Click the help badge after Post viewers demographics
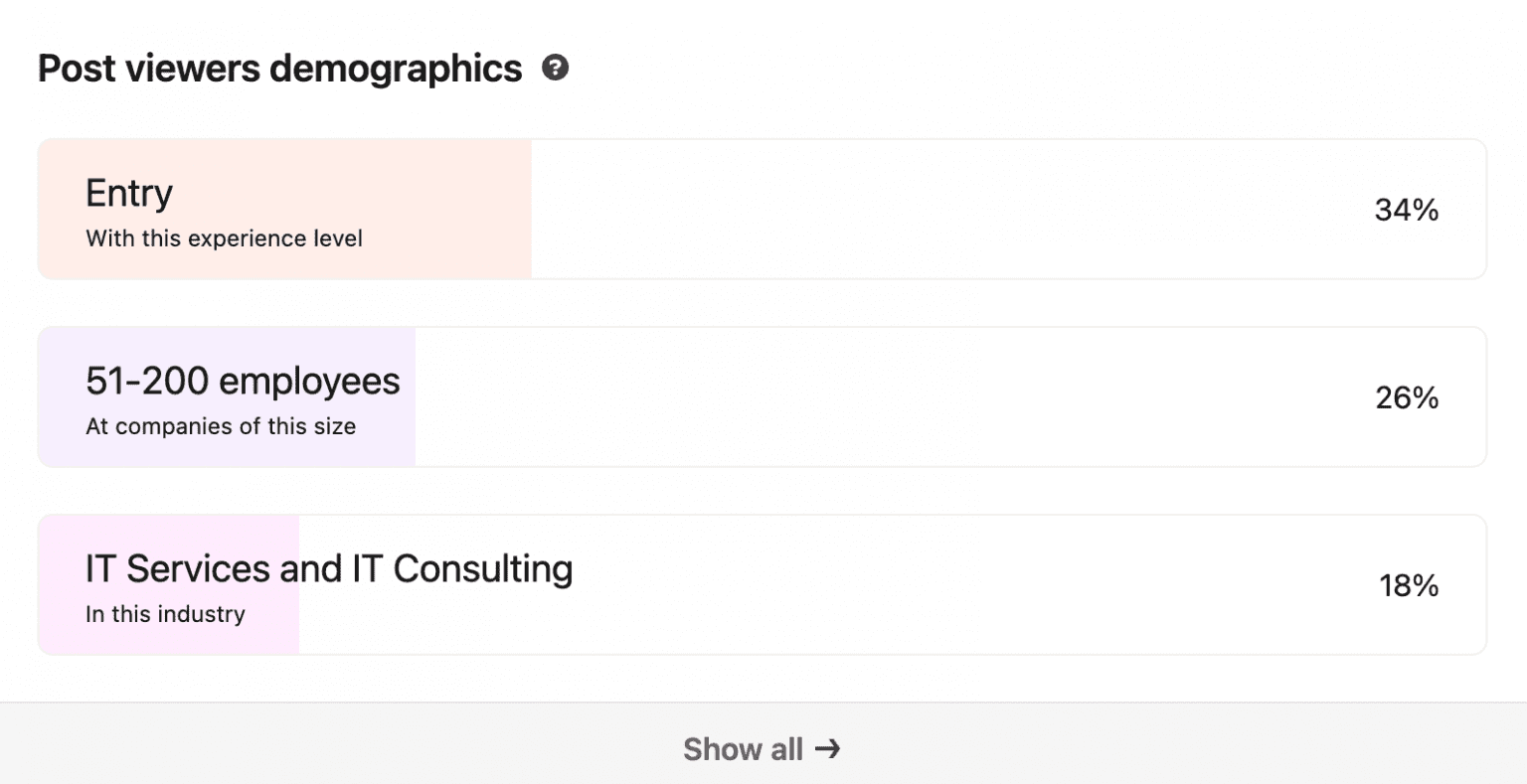 point(557,68)
